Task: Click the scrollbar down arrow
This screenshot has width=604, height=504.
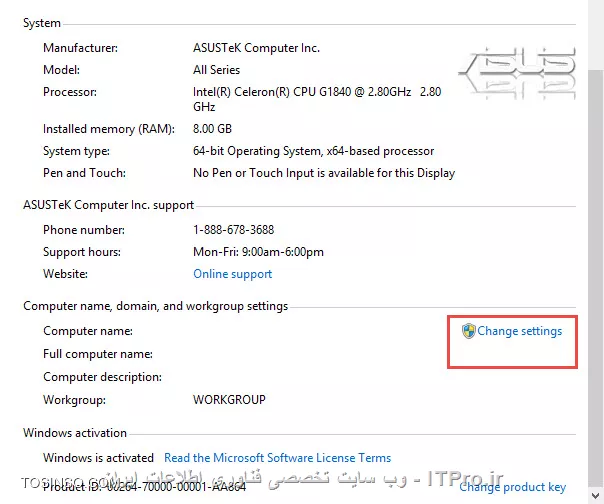Action: click(x=596, y=496)
